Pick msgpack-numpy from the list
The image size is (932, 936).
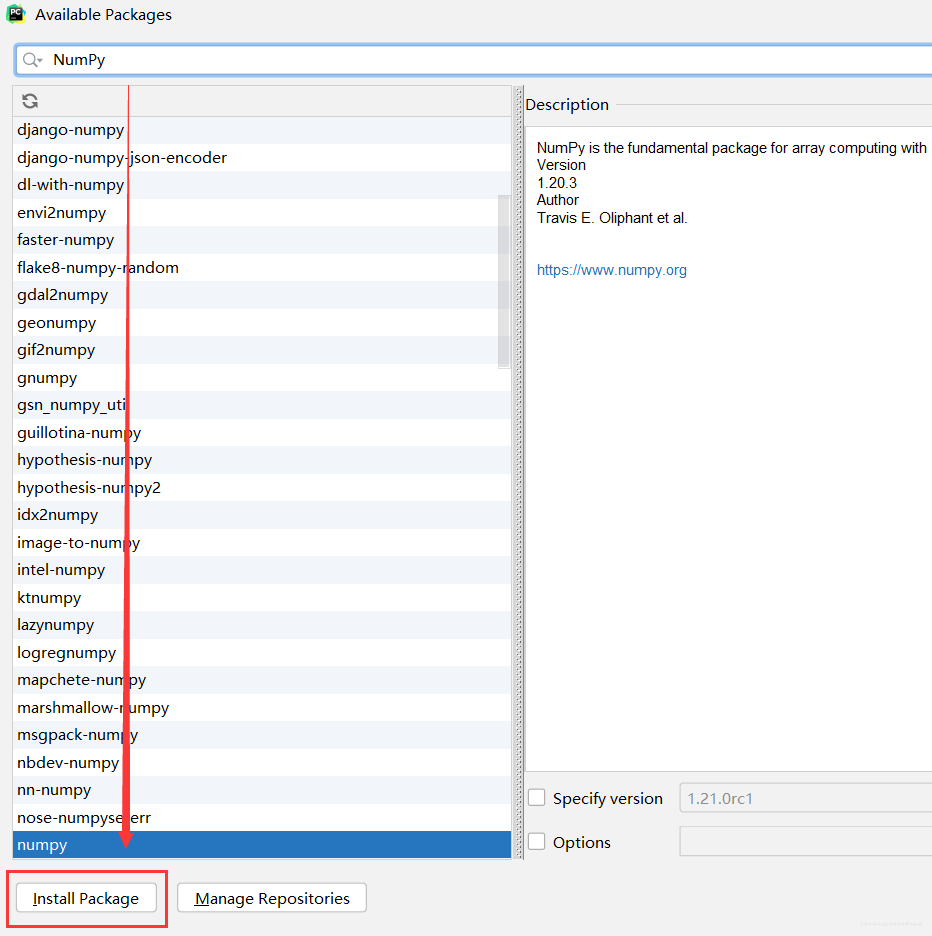[x=262, y=734]
